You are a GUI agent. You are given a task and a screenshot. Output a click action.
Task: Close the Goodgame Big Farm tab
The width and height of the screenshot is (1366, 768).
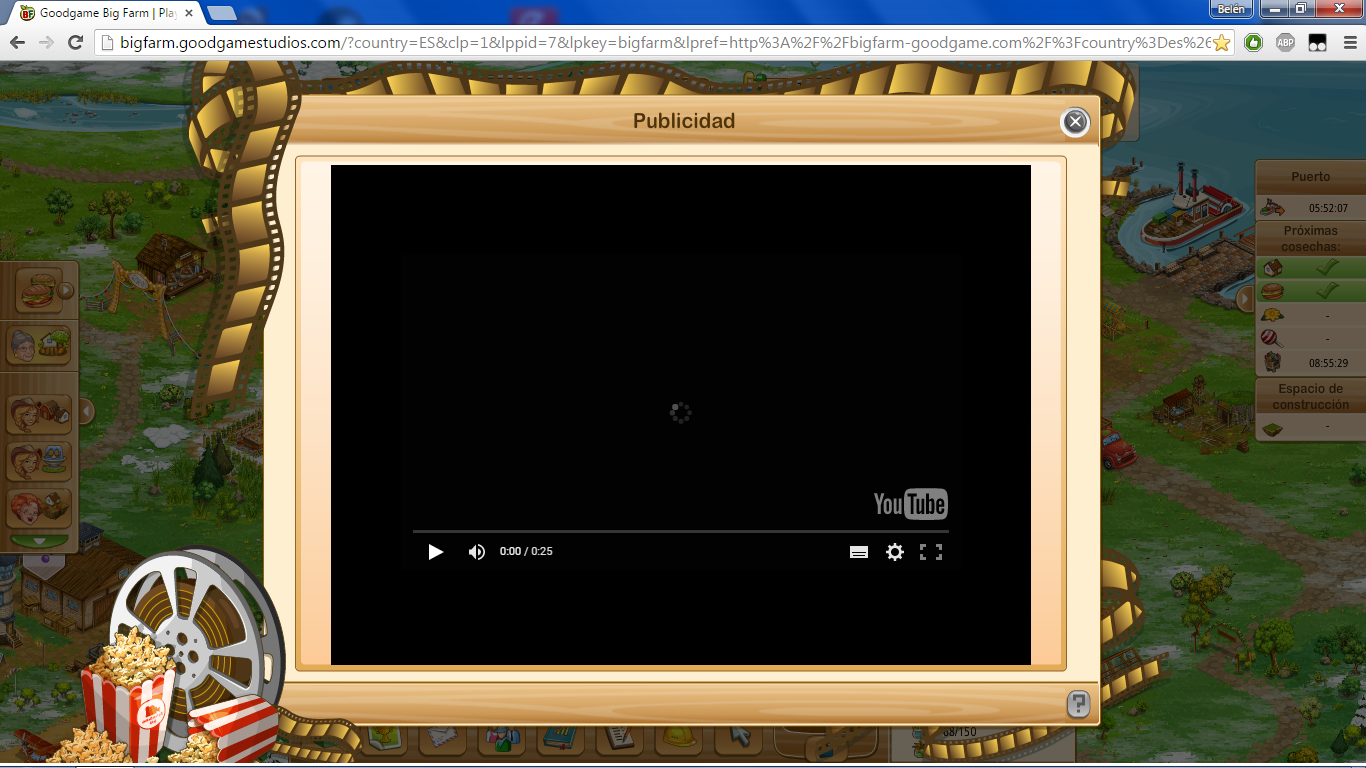pos(189,13)
